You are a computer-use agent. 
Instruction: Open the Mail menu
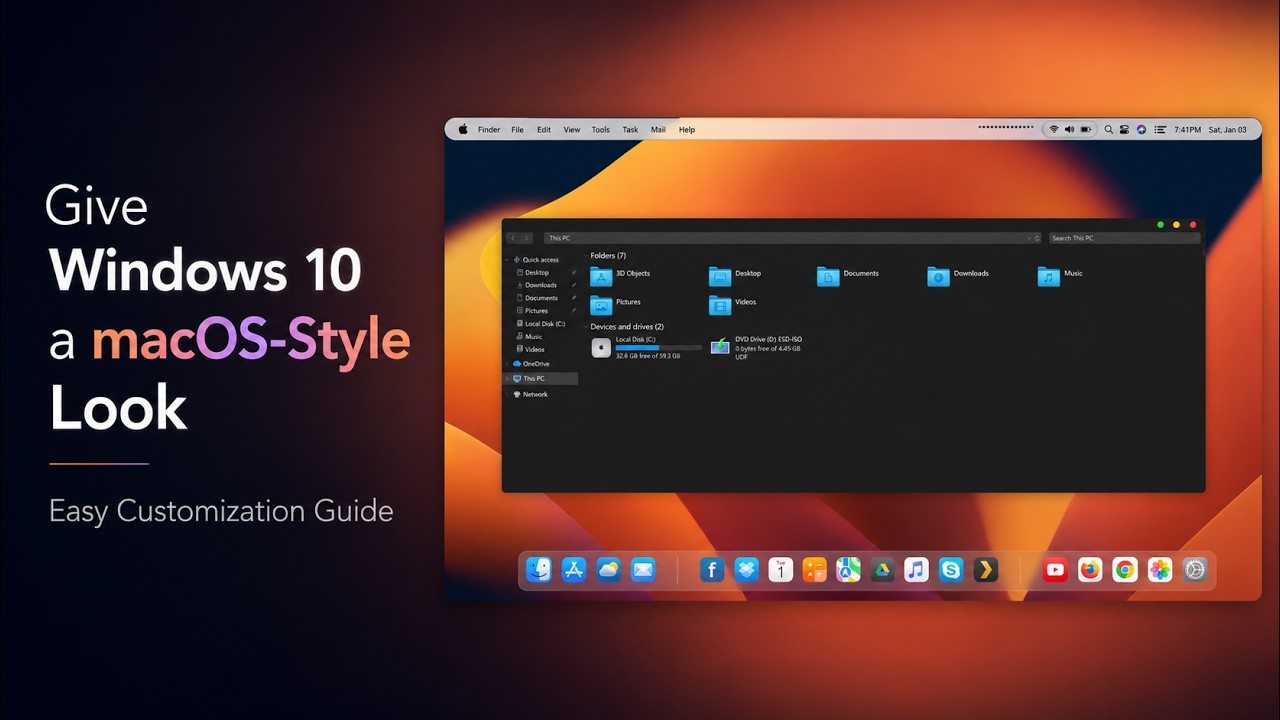tap(658, 130)
